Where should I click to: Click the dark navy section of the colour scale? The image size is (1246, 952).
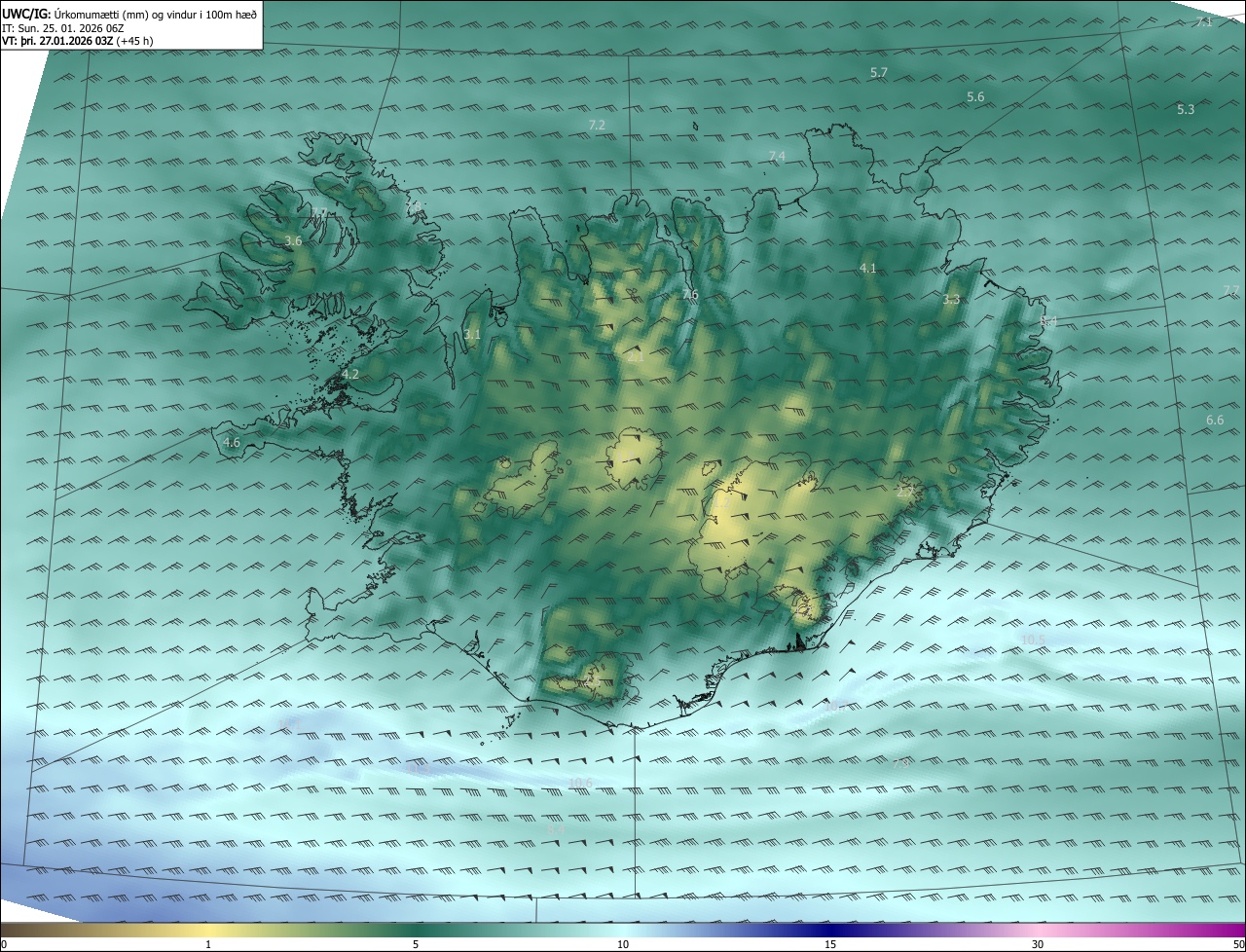[830, 930]
